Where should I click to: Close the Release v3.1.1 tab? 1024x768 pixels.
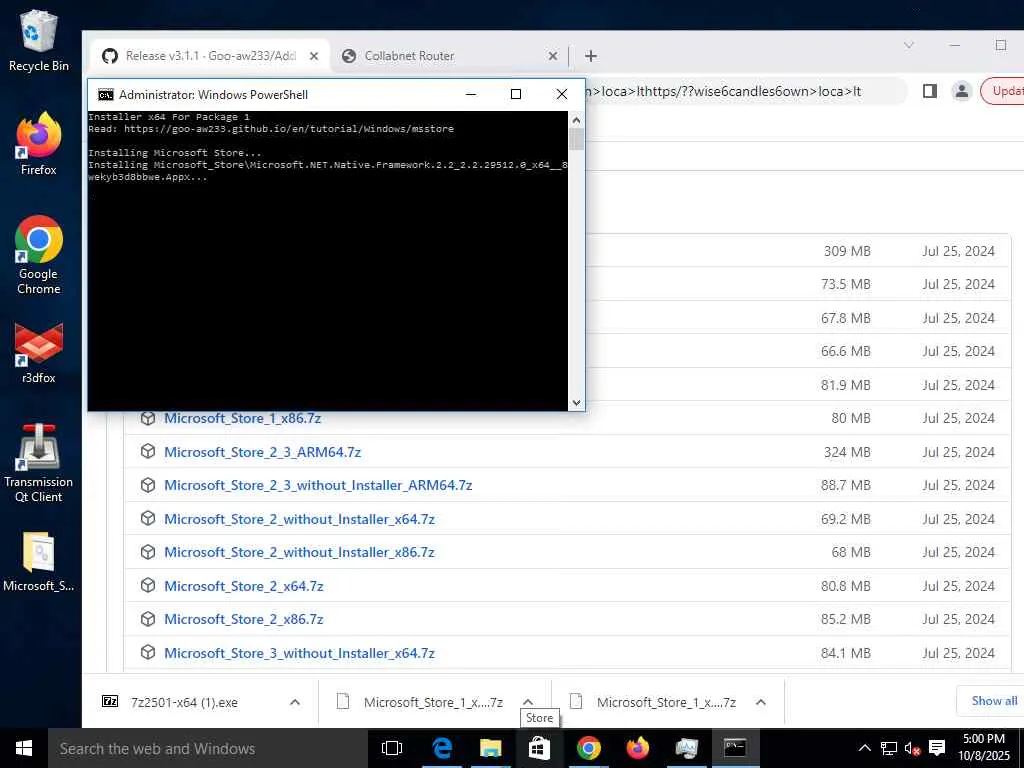(x=314, y=56)
